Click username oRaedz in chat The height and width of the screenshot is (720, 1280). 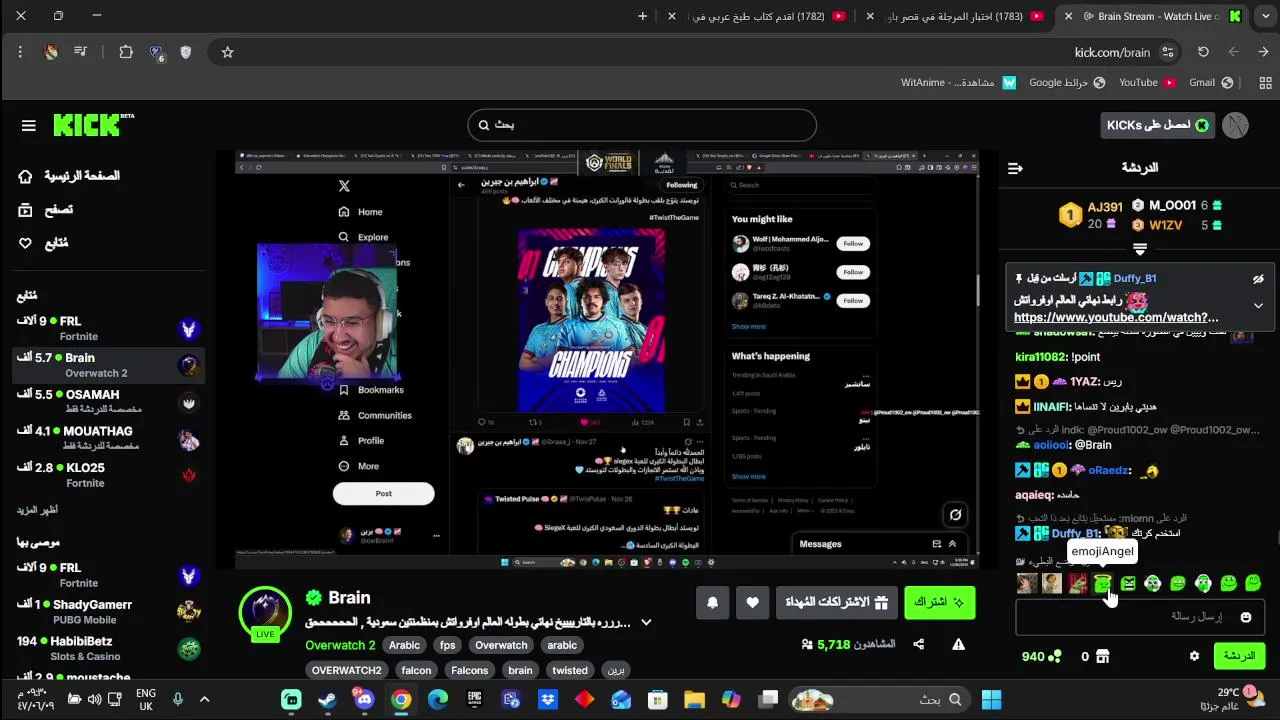(1109, 470)
